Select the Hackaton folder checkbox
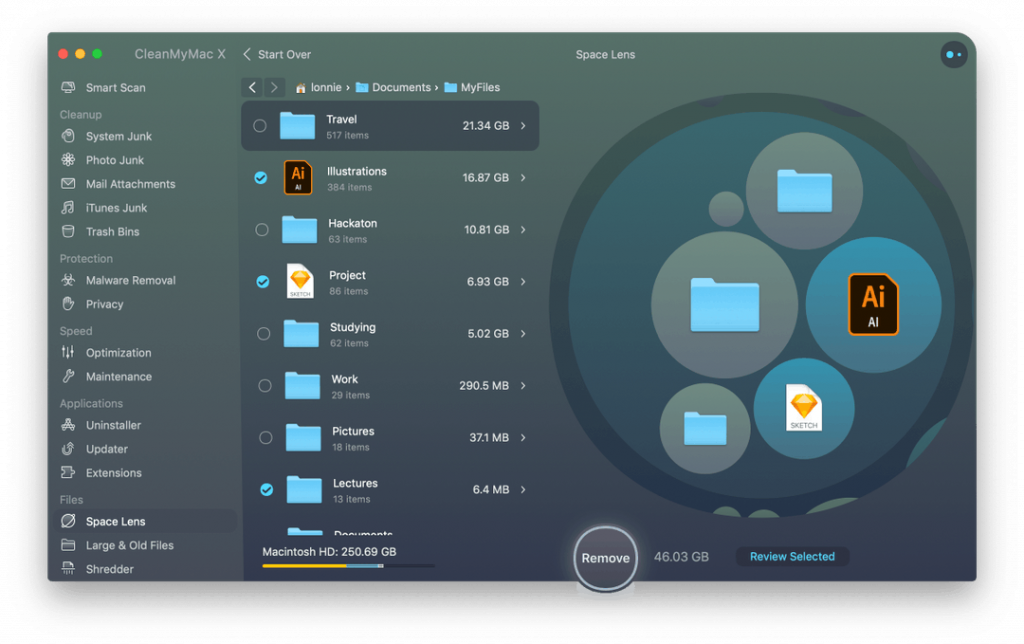The height and width of the screenshot is (644, 1024). click(262, 230)
